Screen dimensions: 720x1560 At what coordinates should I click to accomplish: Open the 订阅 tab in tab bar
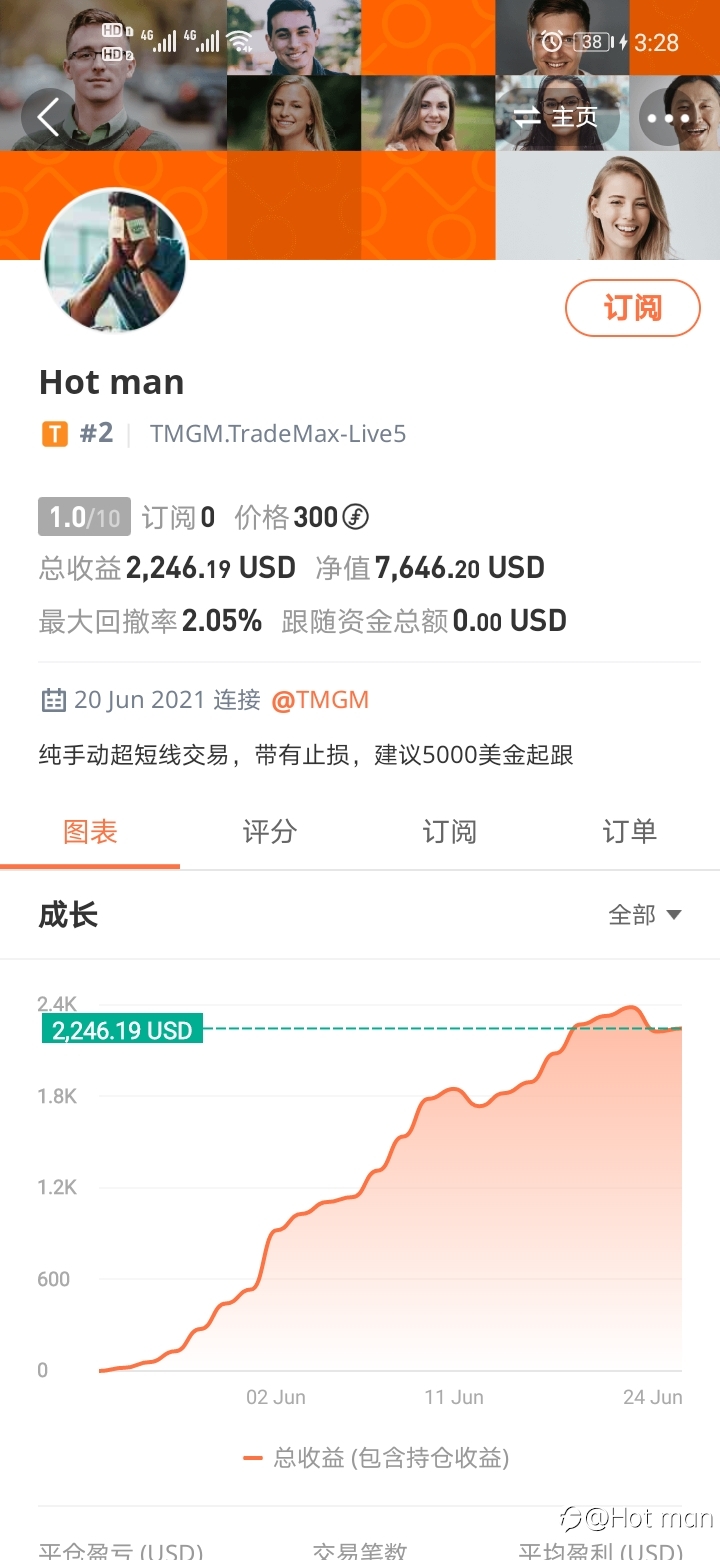pos(450,832)
